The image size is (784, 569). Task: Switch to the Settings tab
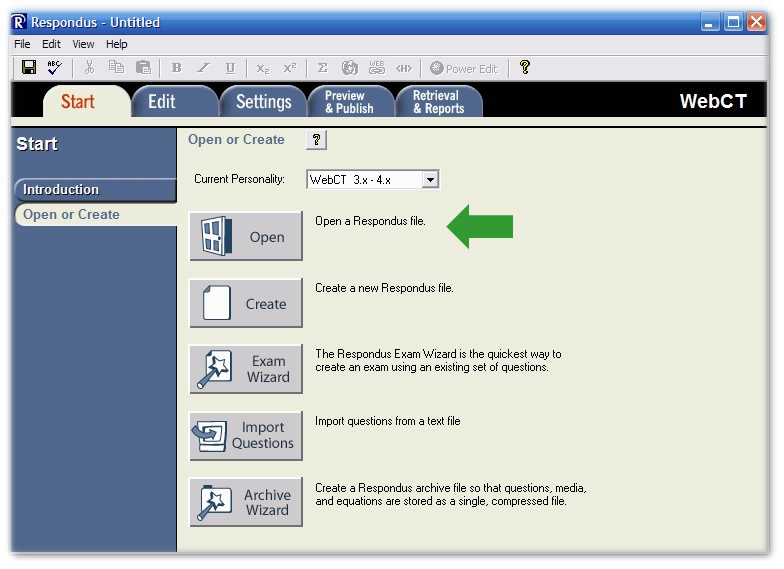(263, 102)
